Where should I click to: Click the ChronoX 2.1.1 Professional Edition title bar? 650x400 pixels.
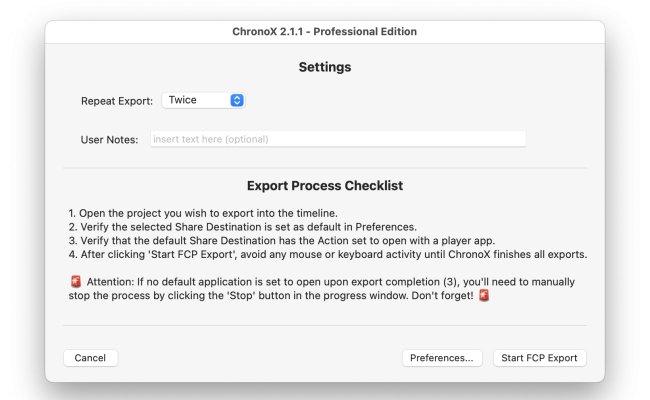pyautogui.click(x=325, y=32)
